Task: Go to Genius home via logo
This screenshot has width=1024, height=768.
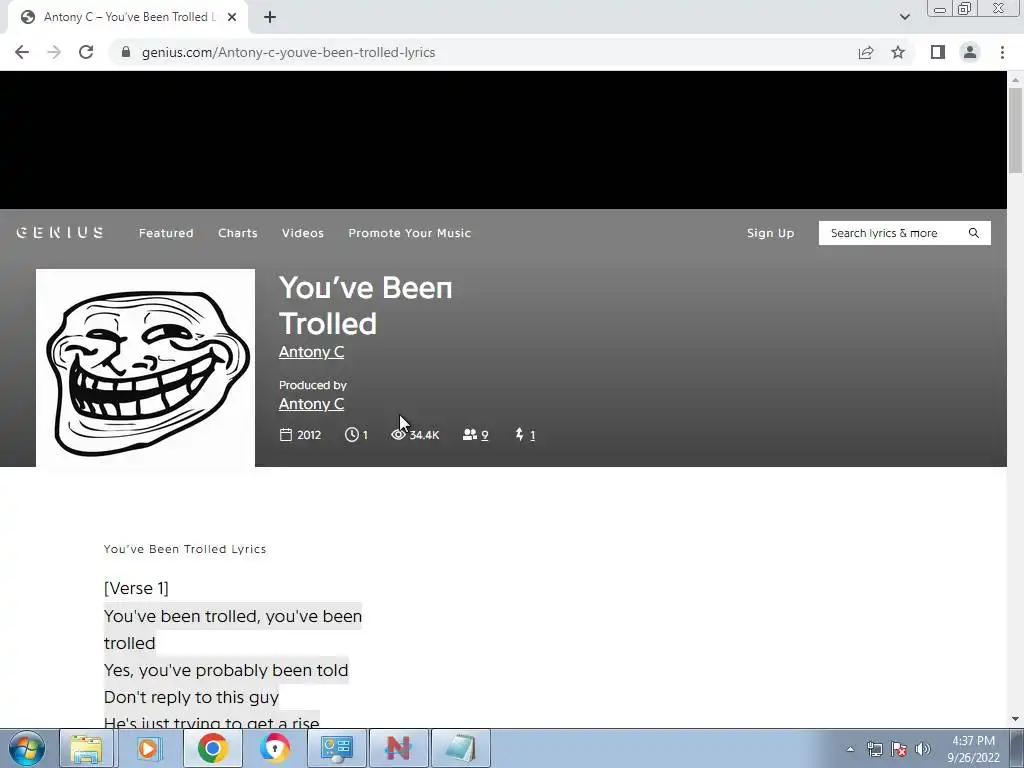Action: click(x=60, y=232)
